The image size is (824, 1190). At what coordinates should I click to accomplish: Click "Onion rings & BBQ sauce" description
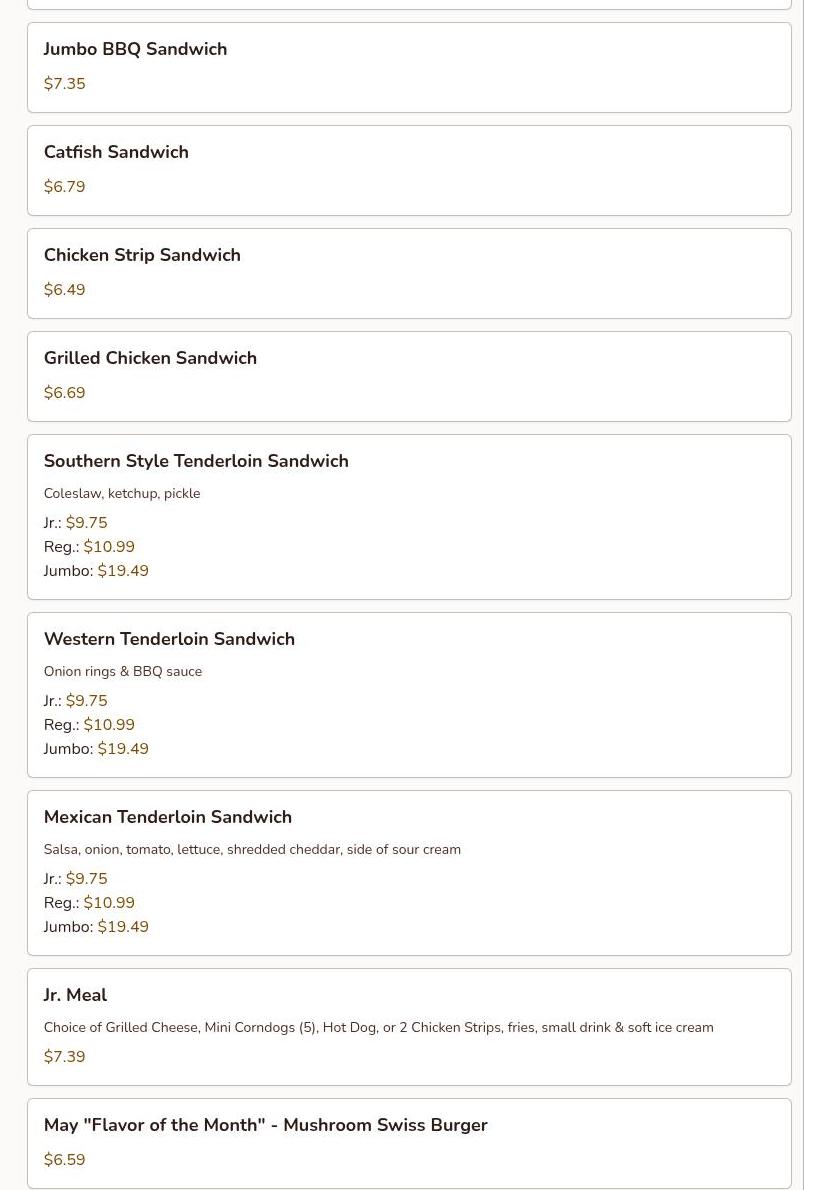click(123, 671)
